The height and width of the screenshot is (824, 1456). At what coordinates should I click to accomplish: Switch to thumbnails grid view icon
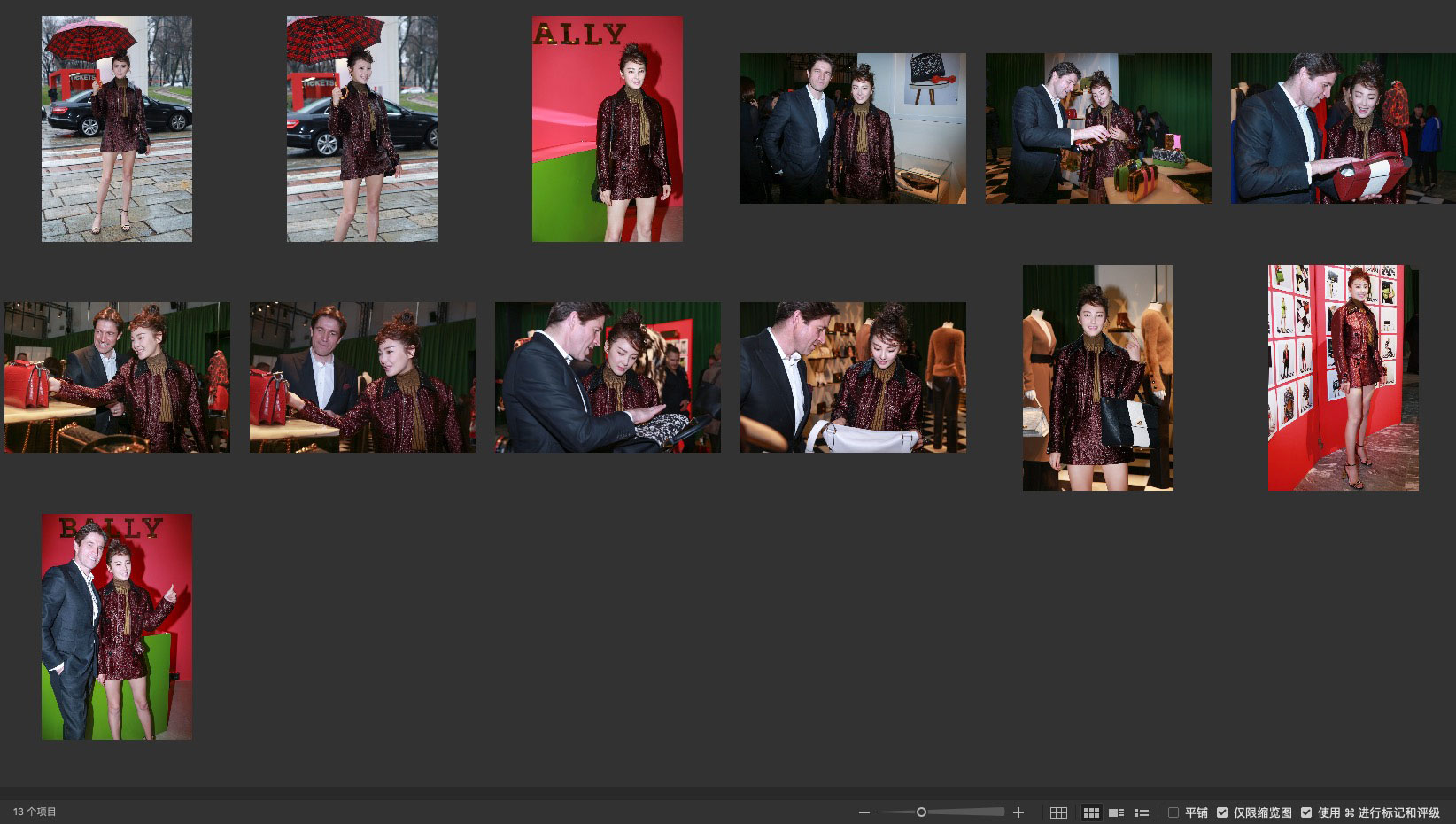click(x=1091, y=812)
